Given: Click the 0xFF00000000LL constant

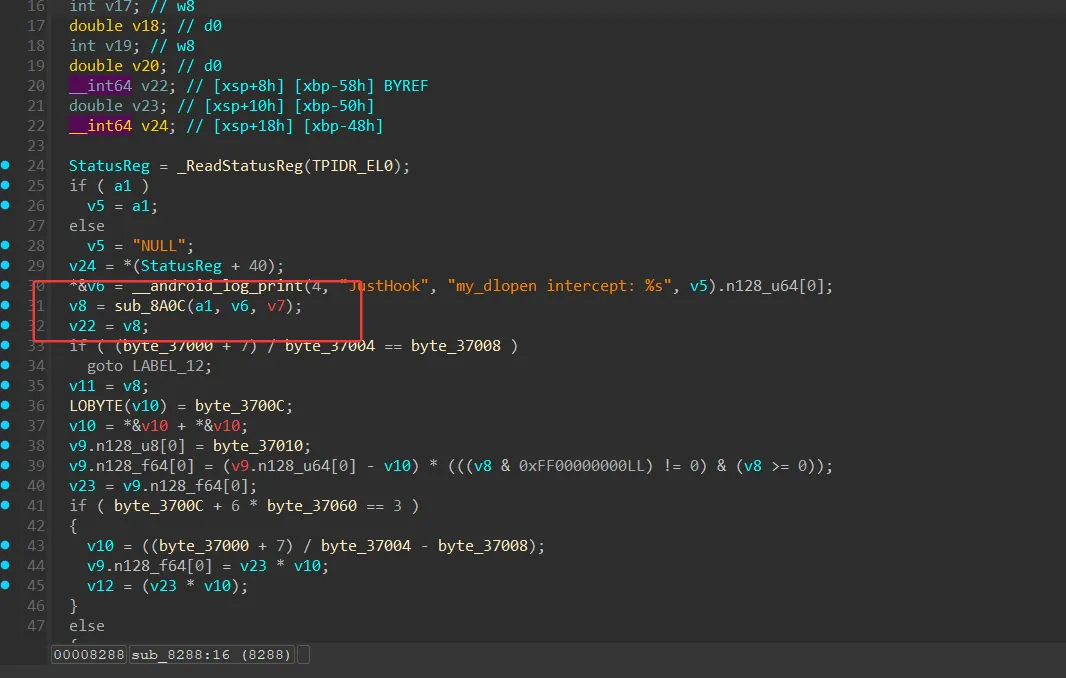Looking at the screenshot, I should 581,466.
